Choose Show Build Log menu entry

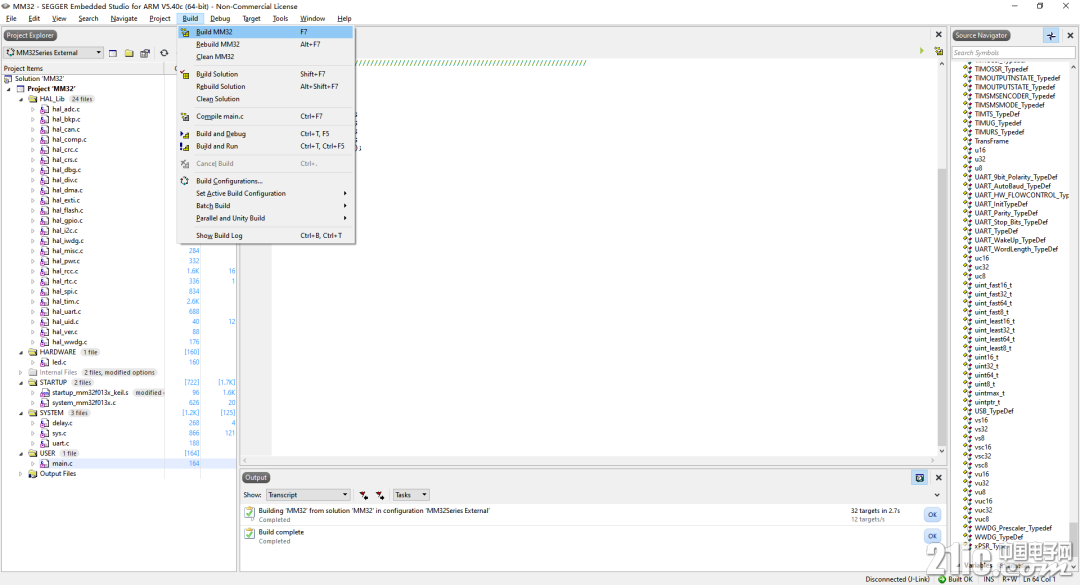point(266,236)
